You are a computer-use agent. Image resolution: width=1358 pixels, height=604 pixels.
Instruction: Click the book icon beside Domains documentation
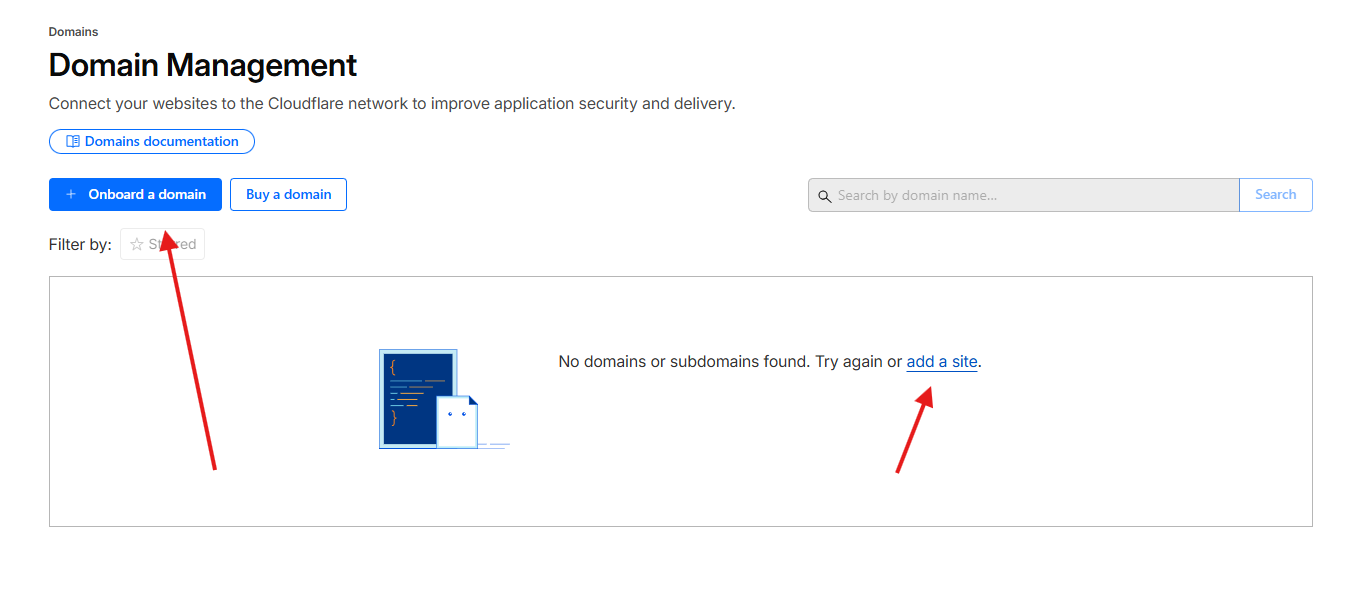(x=73, y=142)
